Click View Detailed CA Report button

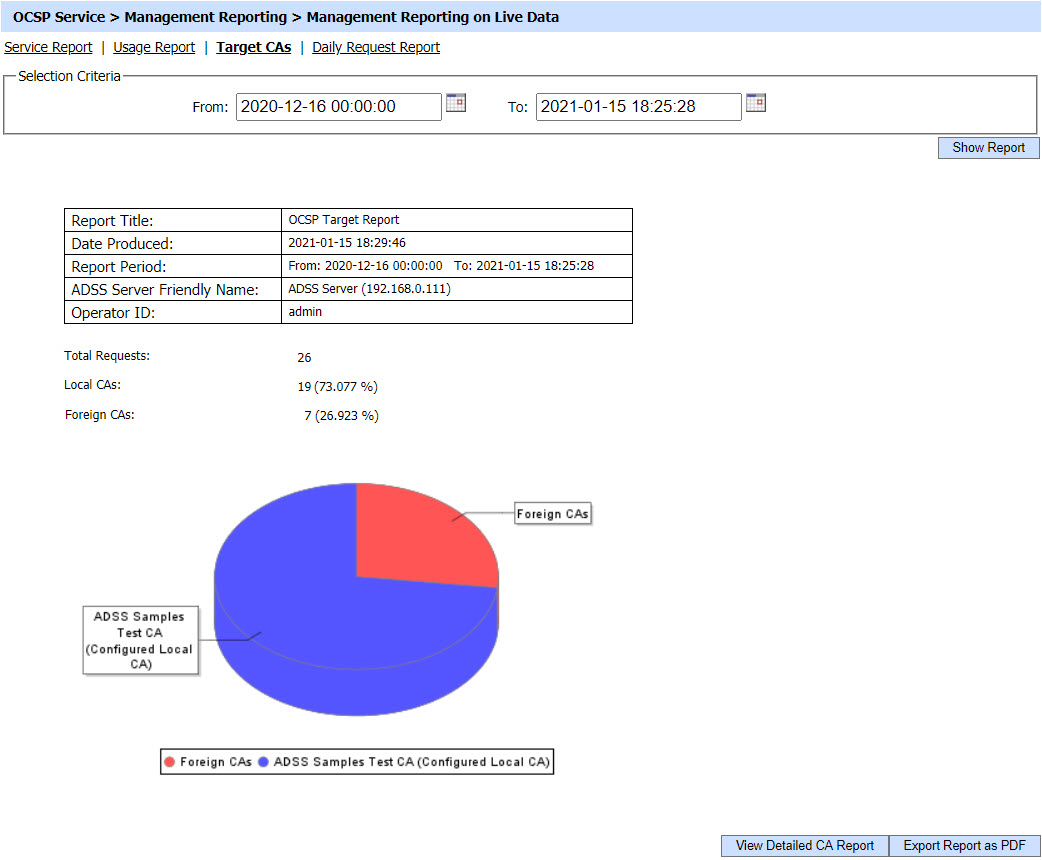point(805,846)
